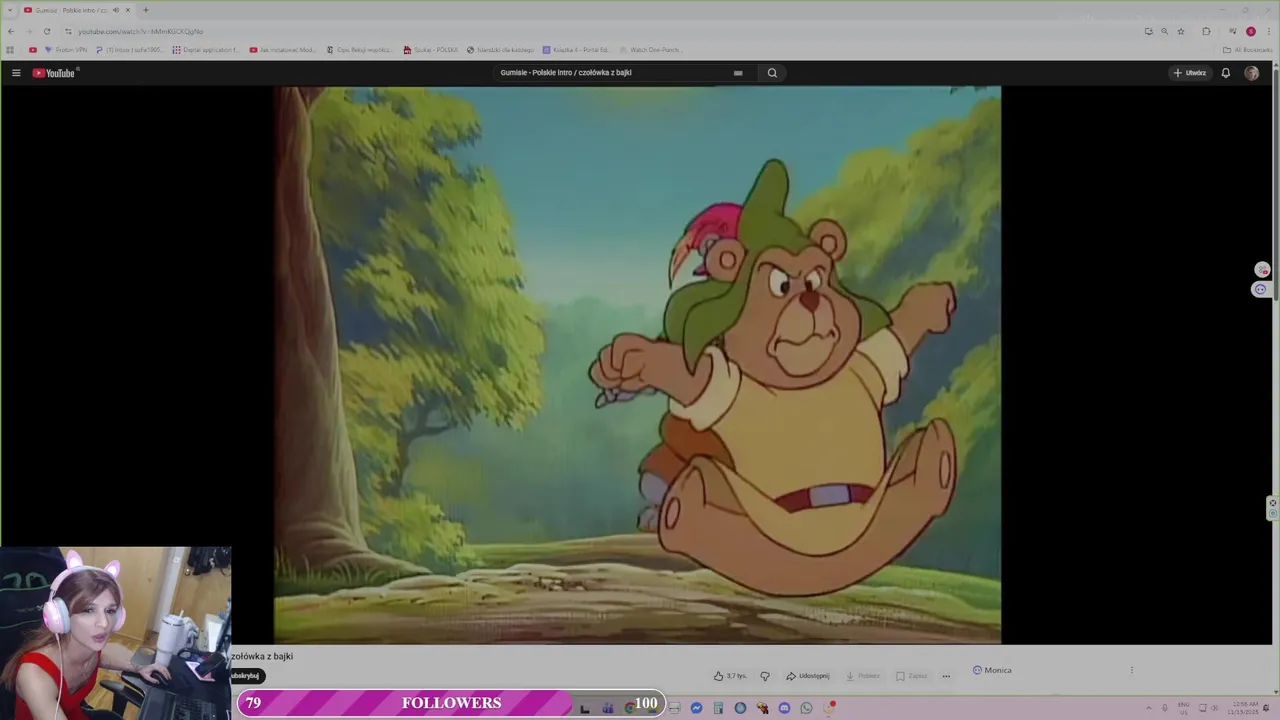This screenshot has width=1280, height=720.
Task: Open the Monica panel three-dot options
Action: tap(1132, 670)
